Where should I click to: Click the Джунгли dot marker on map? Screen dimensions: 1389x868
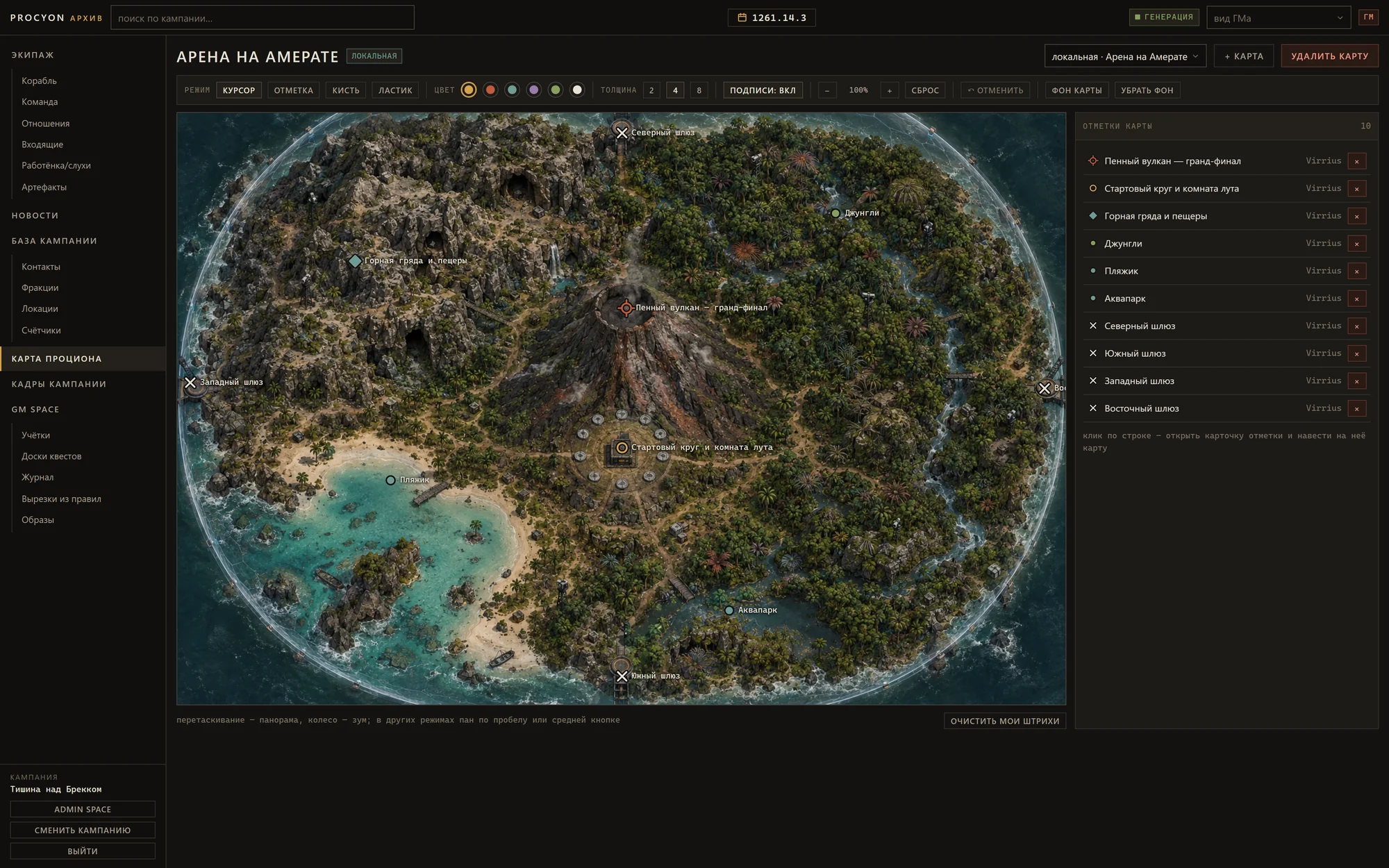pyautogui.click(x=835, y=214)
